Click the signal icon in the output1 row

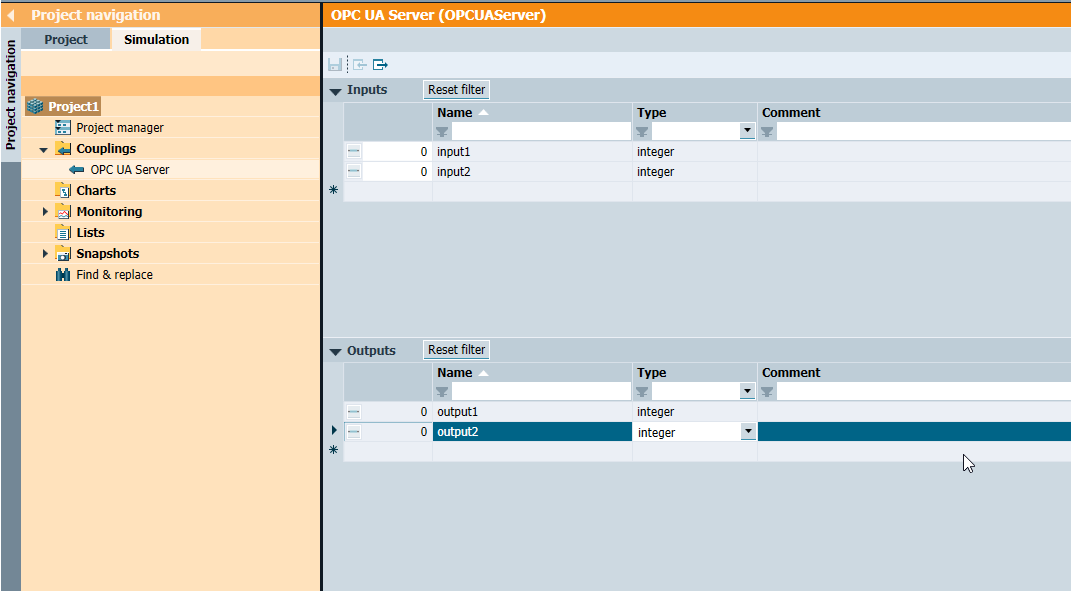point(354,412)
